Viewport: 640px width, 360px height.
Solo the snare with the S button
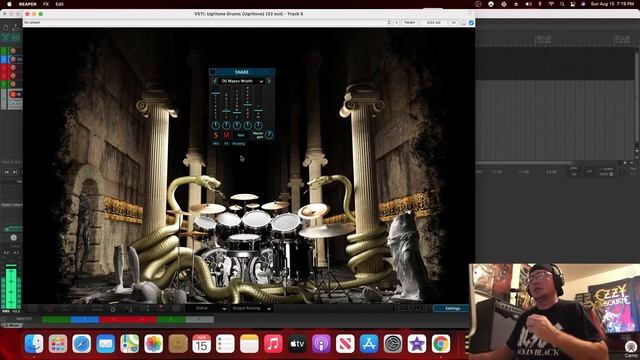[216, 135]
